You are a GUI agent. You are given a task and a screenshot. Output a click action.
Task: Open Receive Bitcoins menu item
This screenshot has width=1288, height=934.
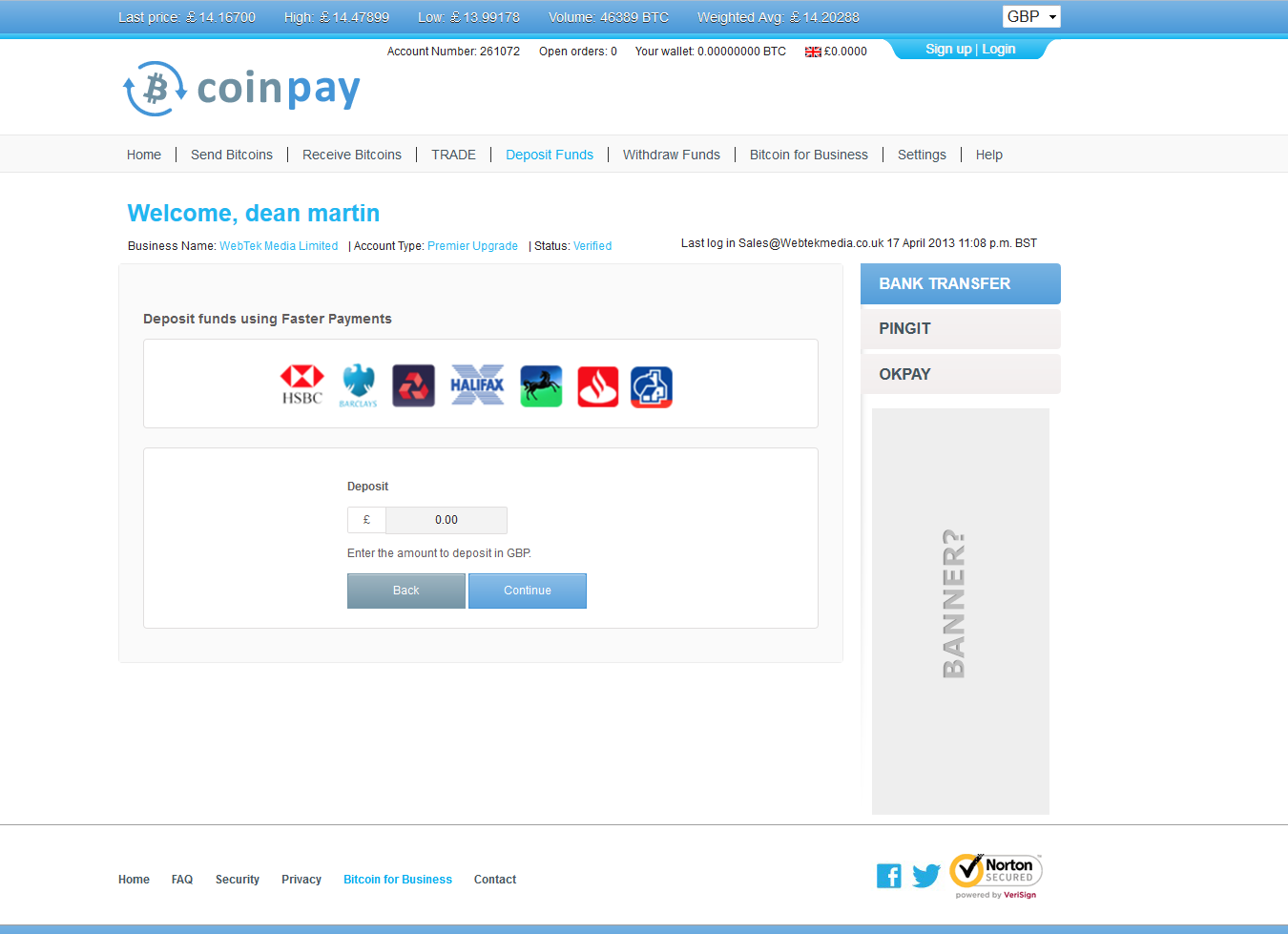(x=352, y=155)
